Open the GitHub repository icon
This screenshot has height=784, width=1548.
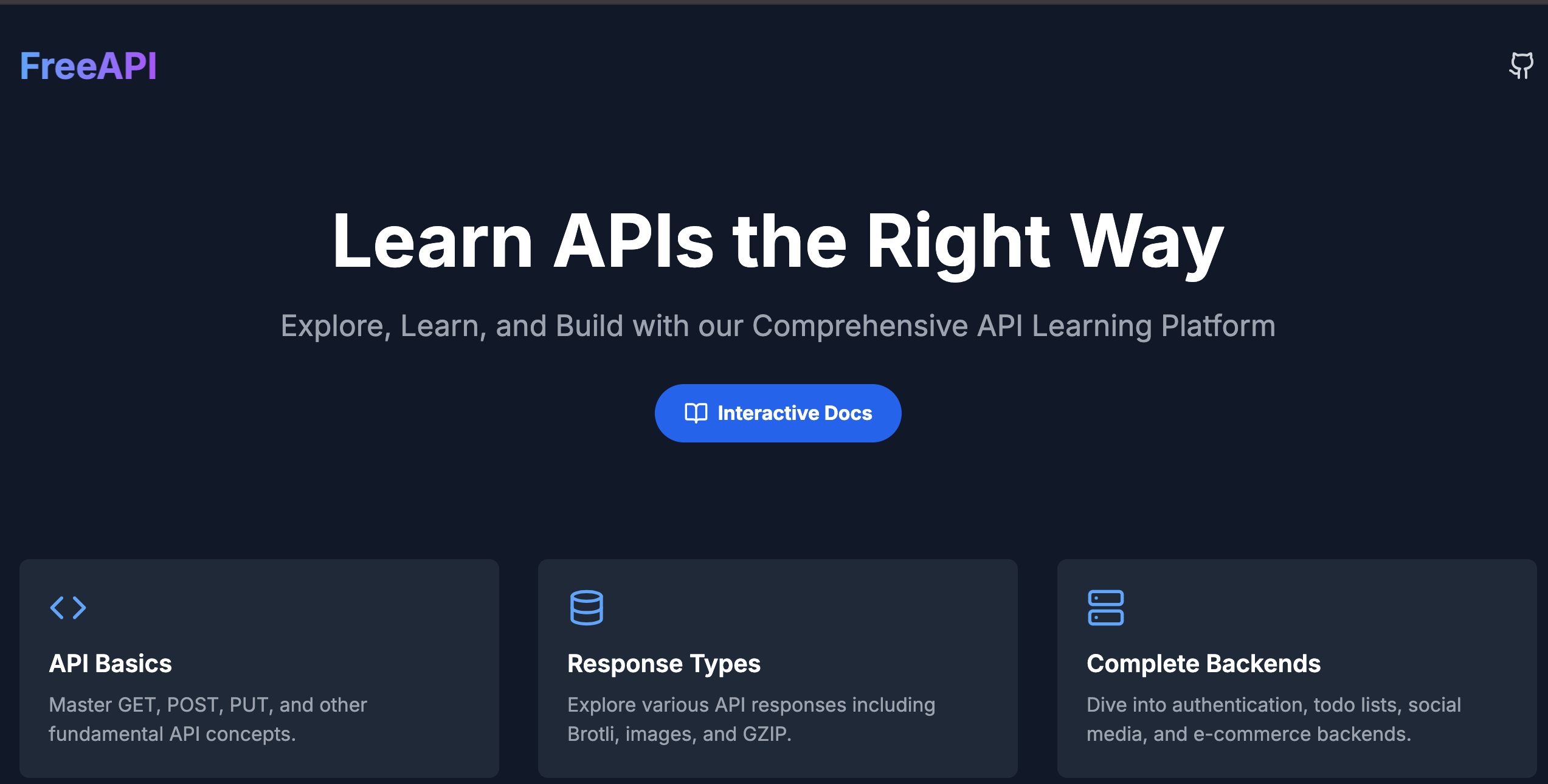click(x=1521, y=65)
